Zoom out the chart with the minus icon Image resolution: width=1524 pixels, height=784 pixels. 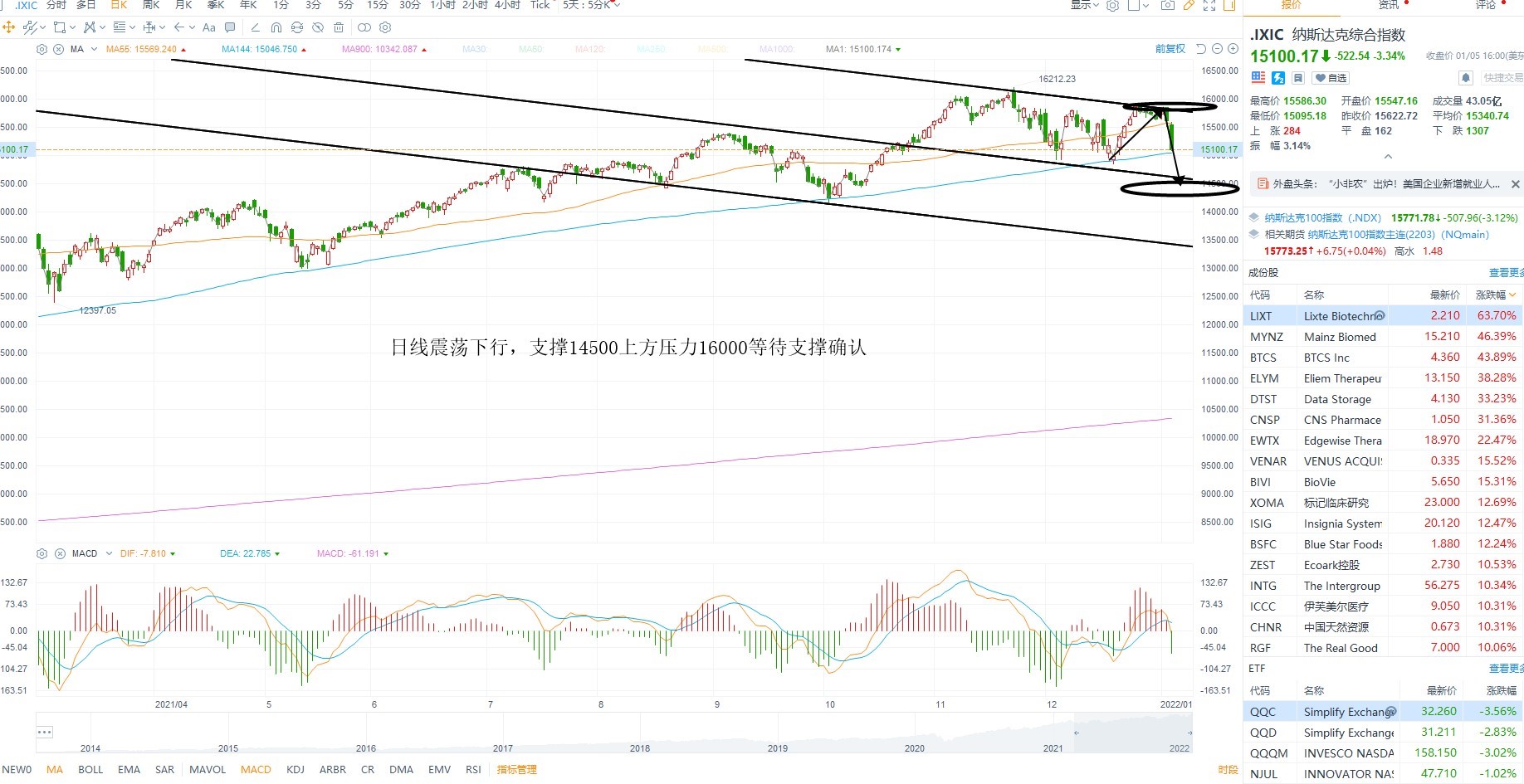click(1217, 49)
